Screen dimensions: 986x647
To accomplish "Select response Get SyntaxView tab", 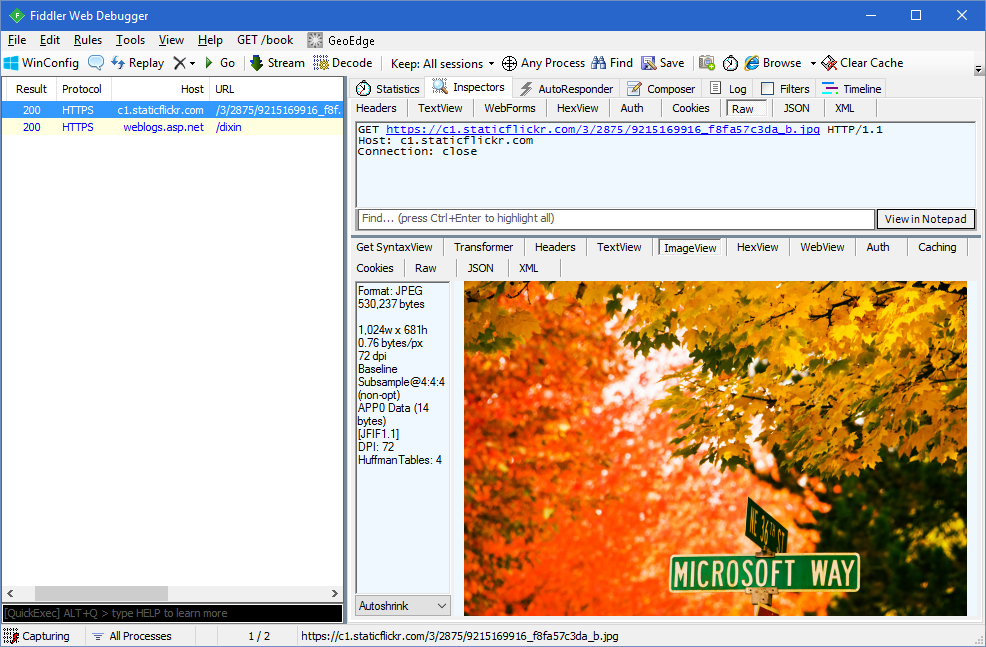I will (394, 247).
